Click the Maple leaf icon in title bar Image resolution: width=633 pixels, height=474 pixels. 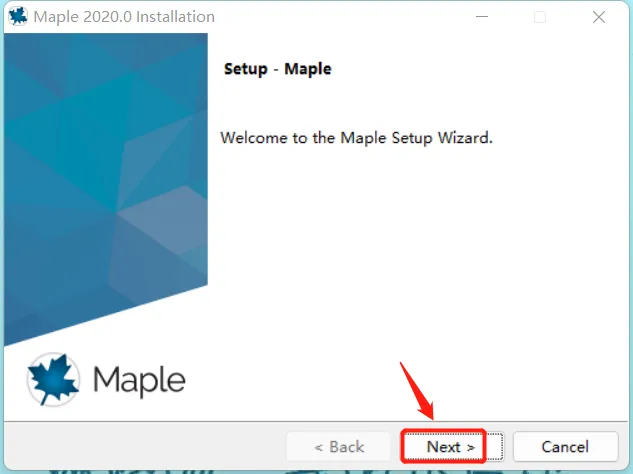point(18,17)
